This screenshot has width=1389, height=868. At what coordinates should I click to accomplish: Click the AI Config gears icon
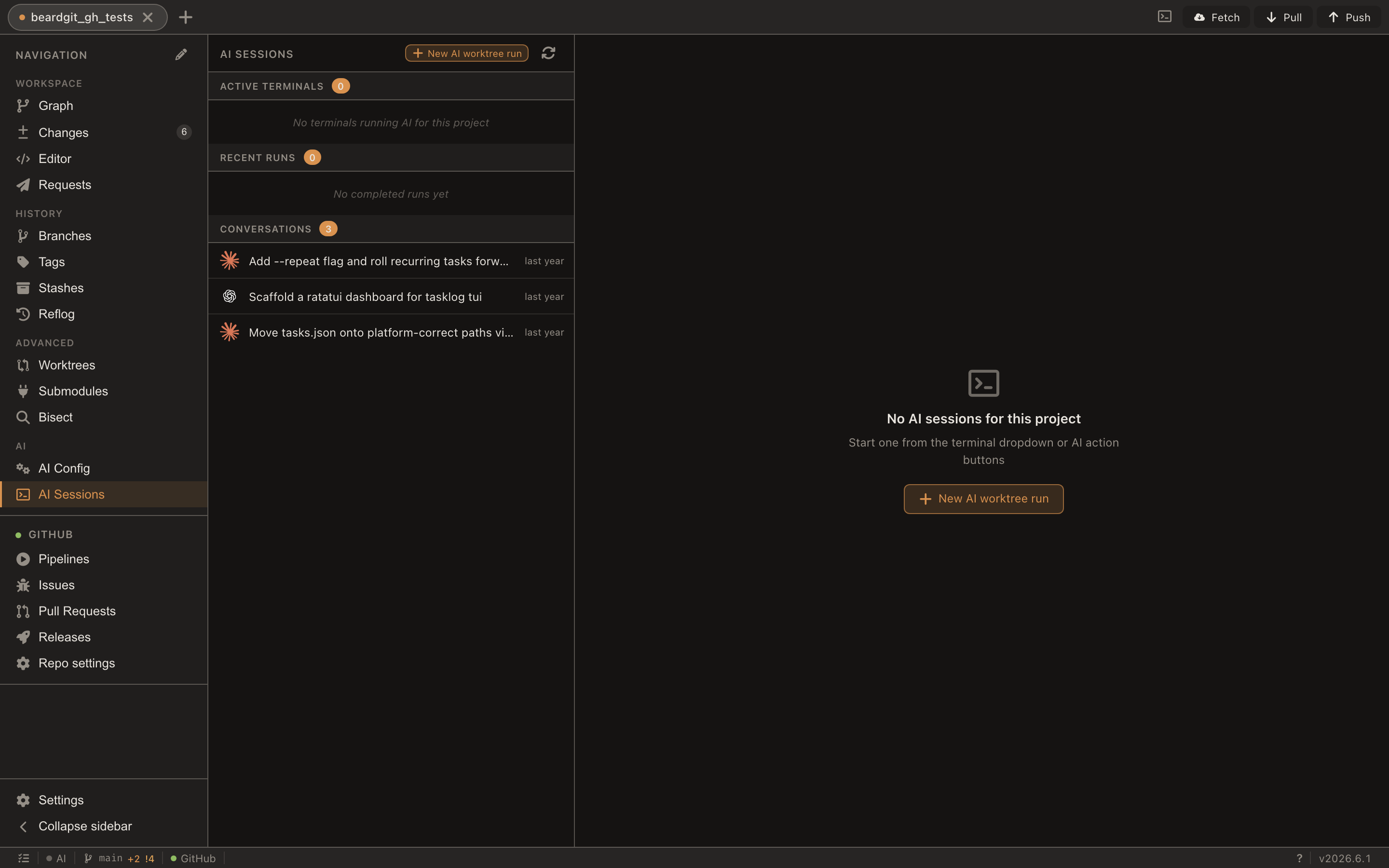point(23,468)
